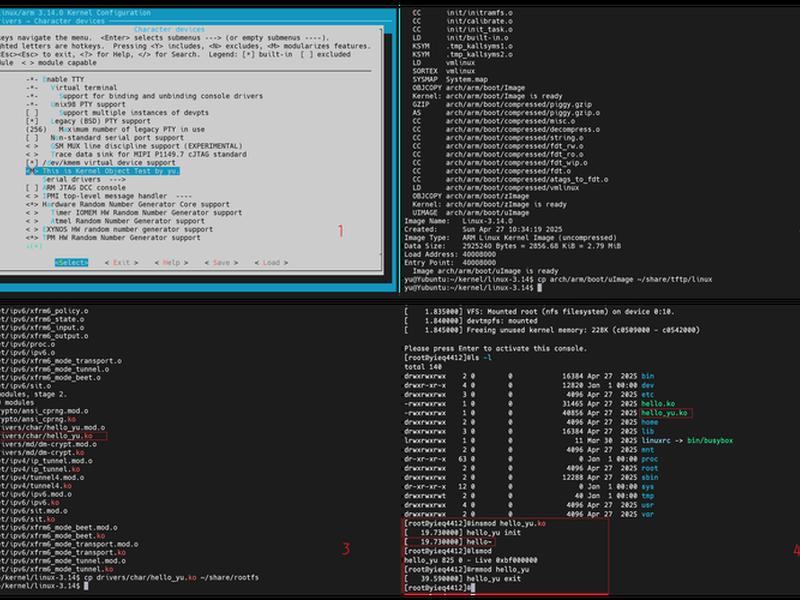Screen dimensions: 800x600
Task: Click the 'Entry Point: 40008000' line
Action: point(450,262)
